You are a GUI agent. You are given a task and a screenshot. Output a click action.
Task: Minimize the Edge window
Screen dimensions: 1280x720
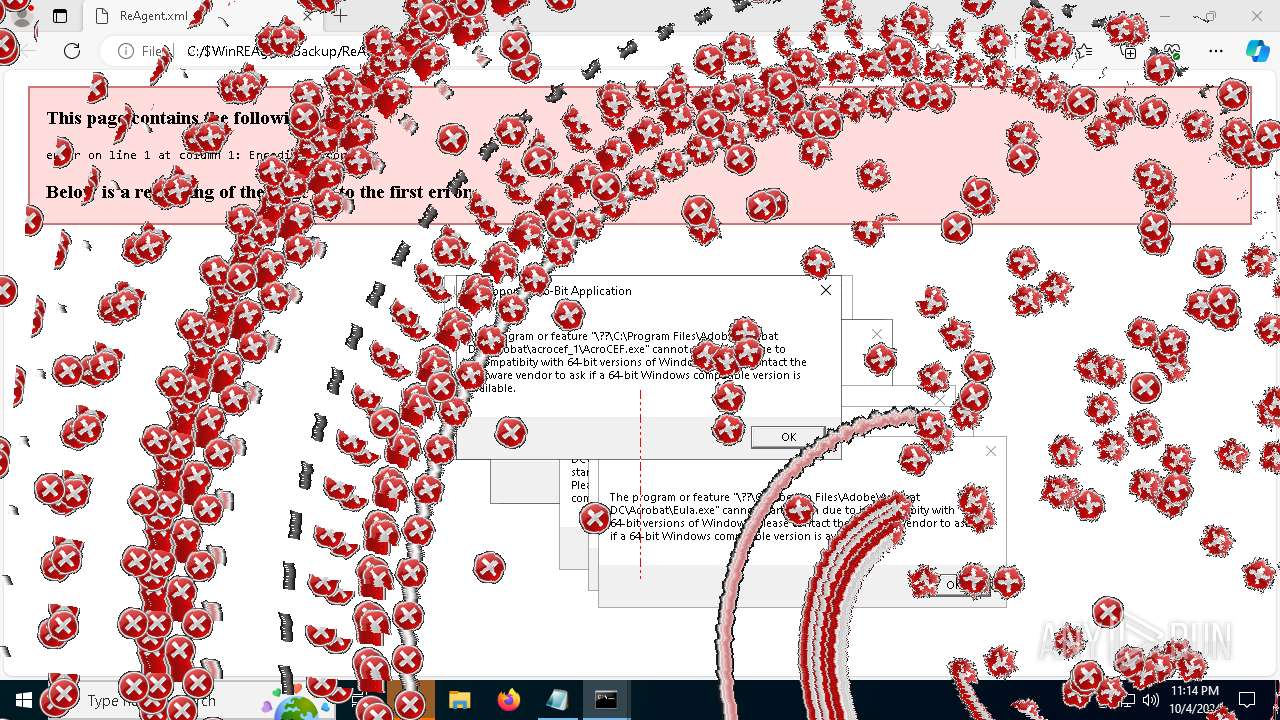click(1165, 16)
